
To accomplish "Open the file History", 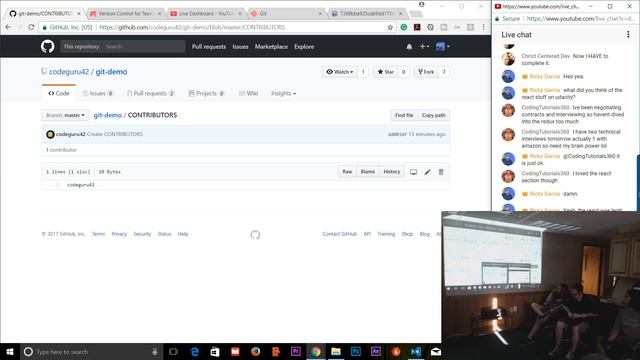I will click(x=391, y=172).
